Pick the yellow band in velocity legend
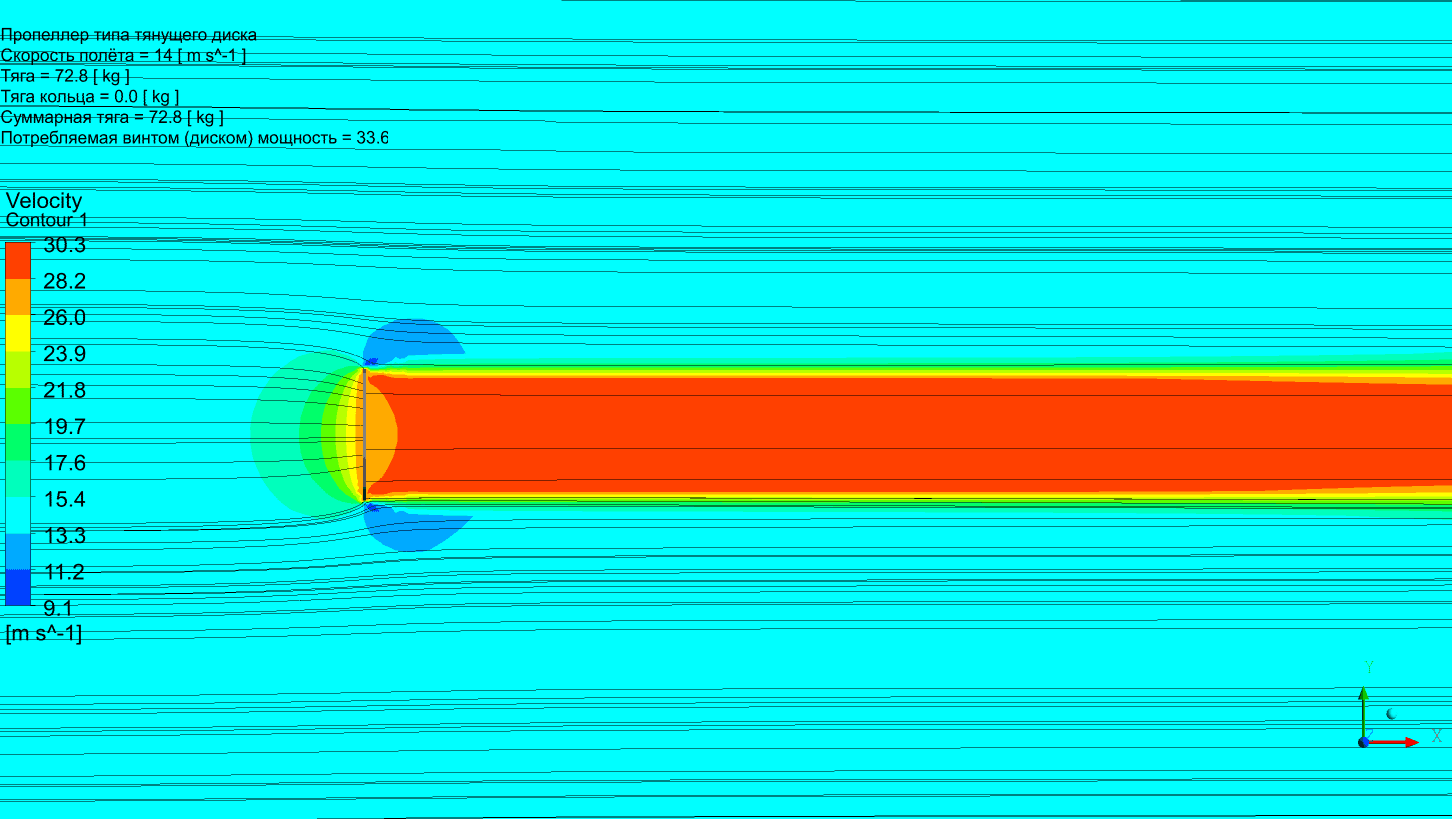The width and height of the screenshot is (1452, 819). tap(18, 333)
